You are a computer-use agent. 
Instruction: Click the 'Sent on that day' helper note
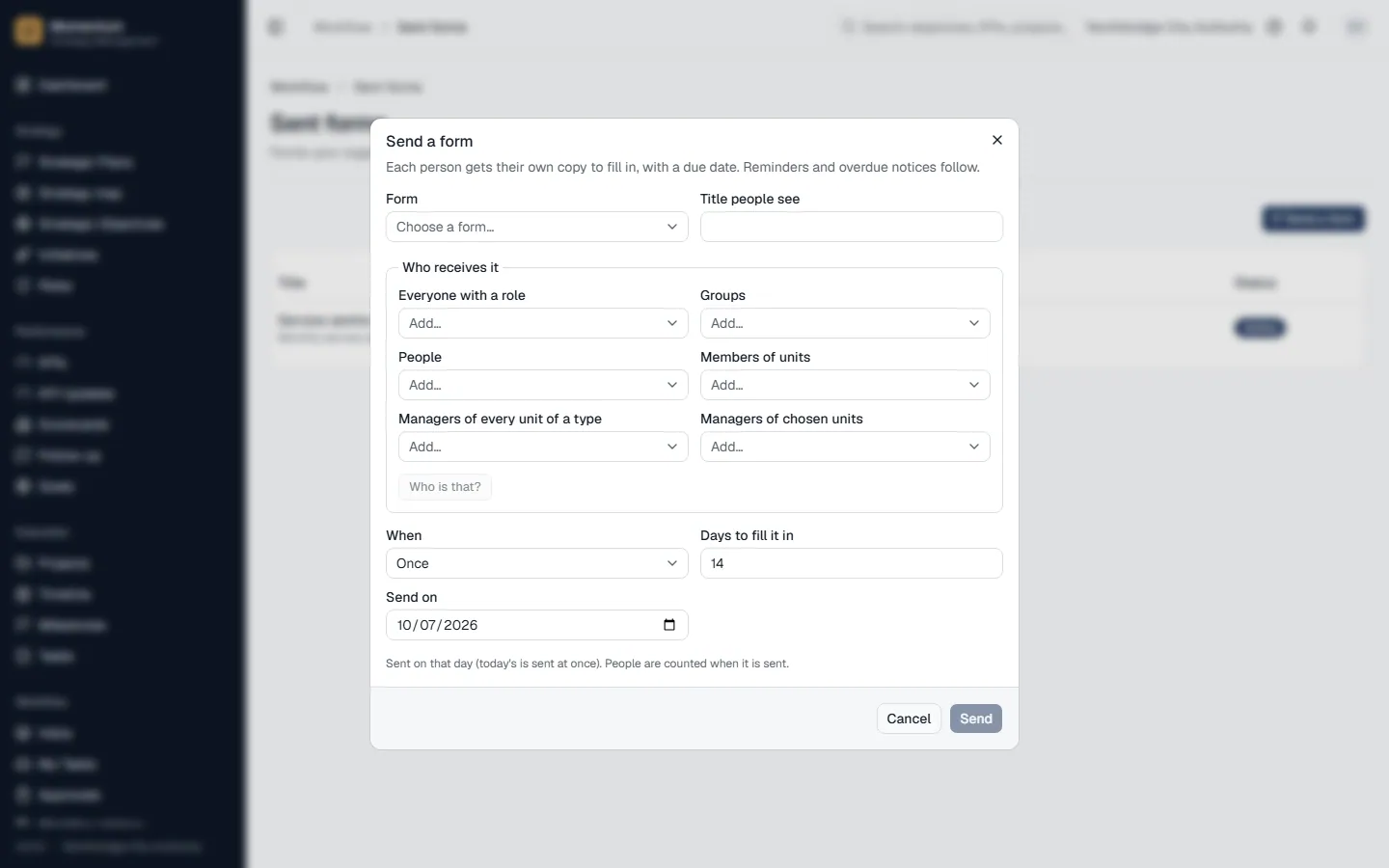587,664
